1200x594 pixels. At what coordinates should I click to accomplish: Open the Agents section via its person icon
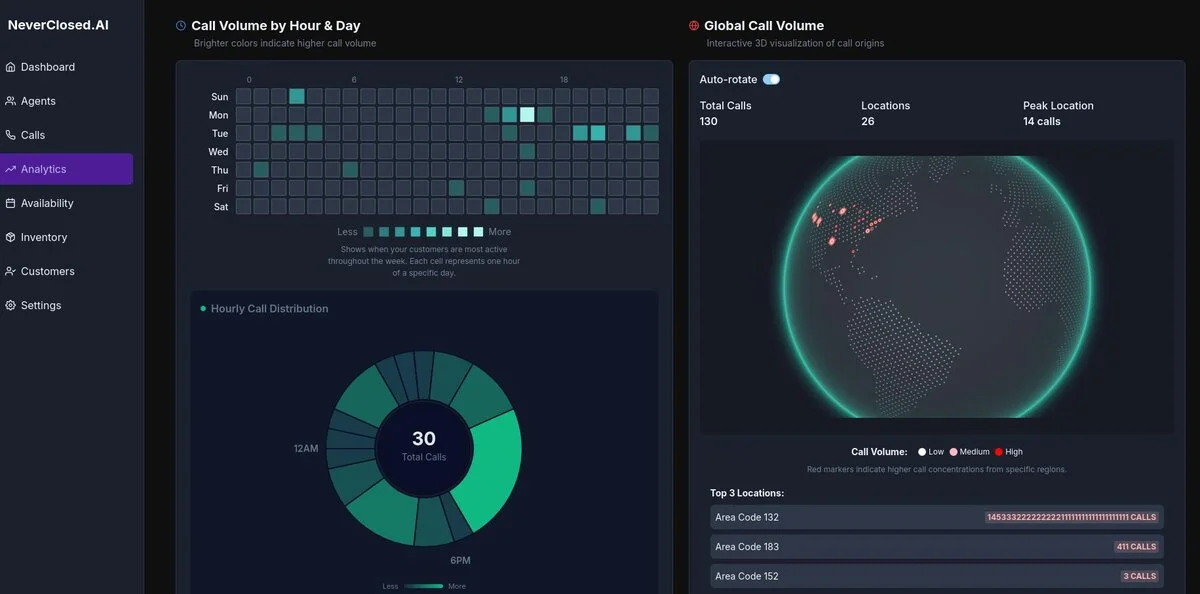pos(12,101)
